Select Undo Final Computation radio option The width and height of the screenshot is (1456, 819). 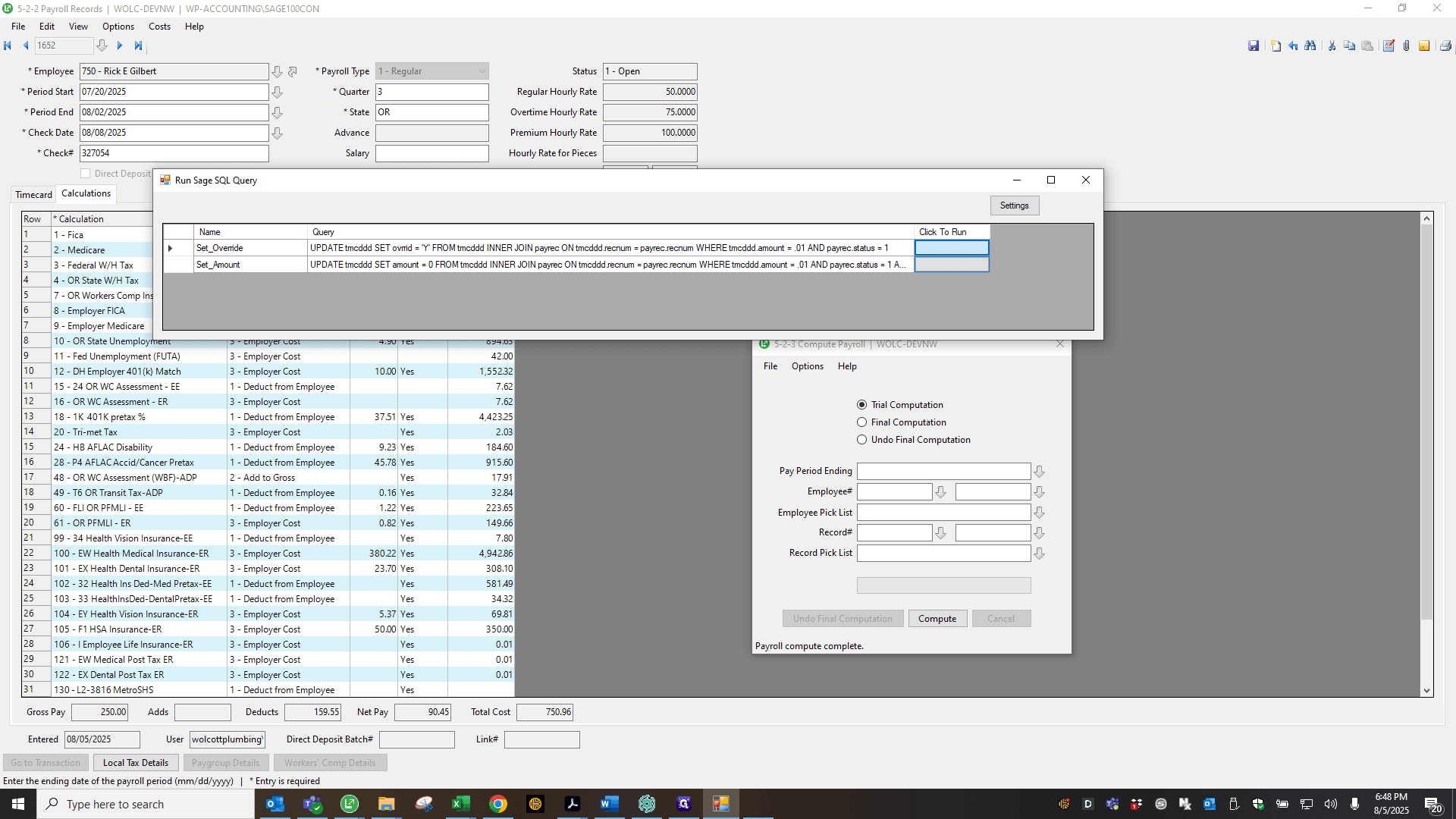coord(861,440)
